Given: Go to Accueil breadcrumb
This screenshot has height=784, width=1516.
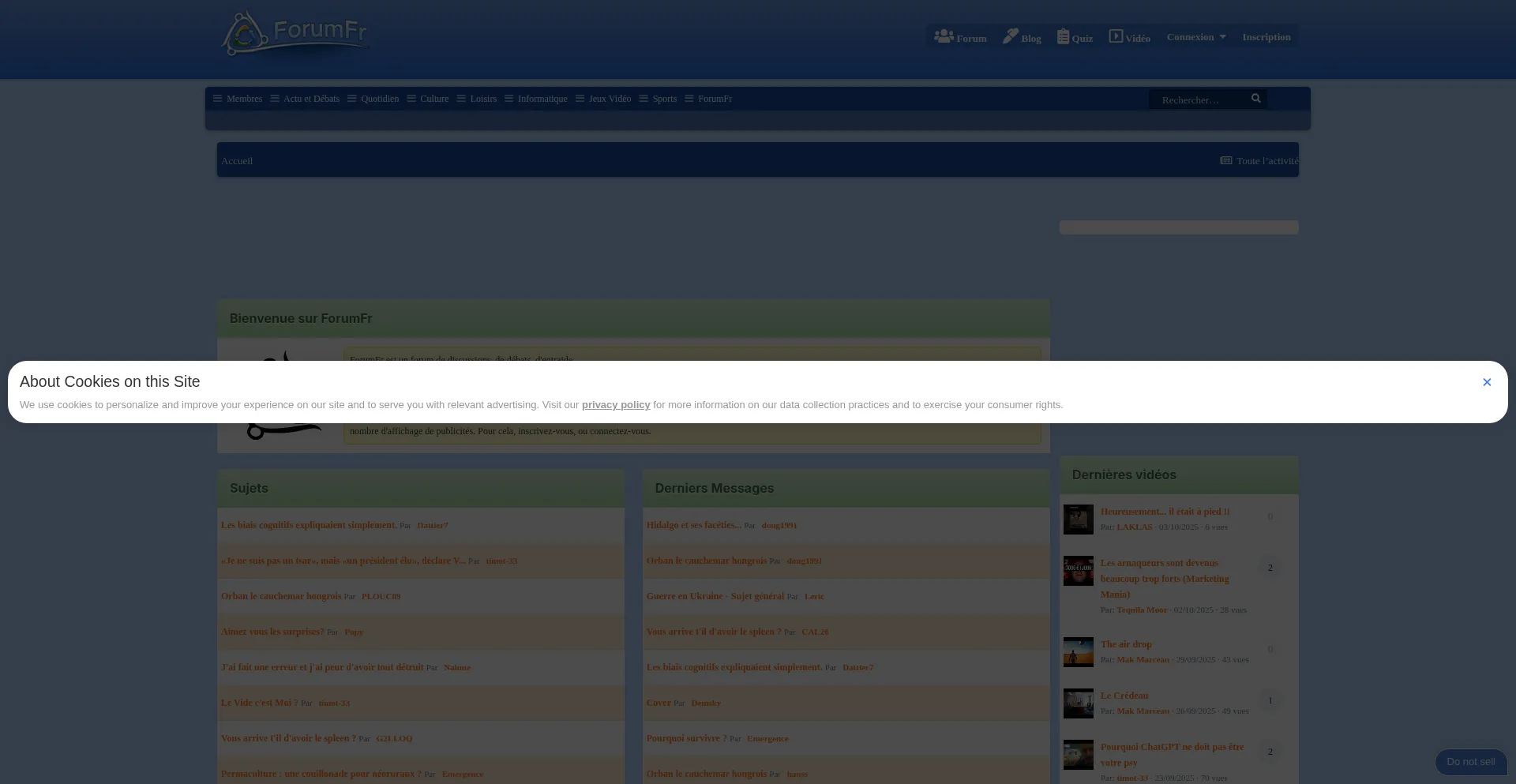Looking at the screenshot, I should [x=237, y=161].
